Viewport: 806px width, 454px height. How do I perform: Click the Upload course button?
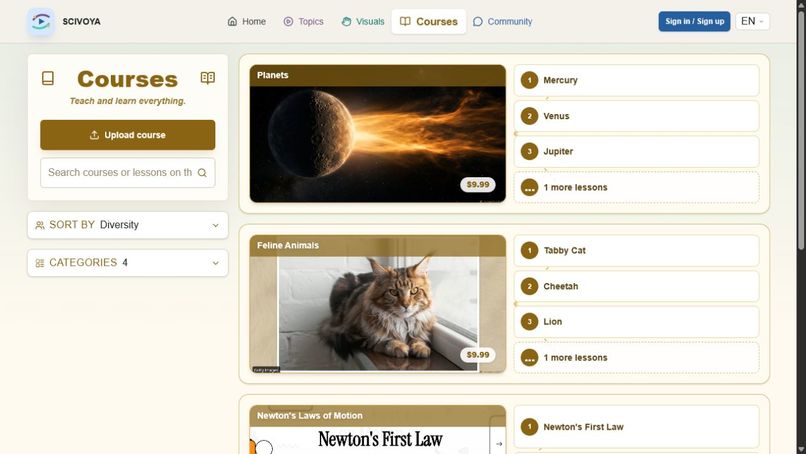127,135
